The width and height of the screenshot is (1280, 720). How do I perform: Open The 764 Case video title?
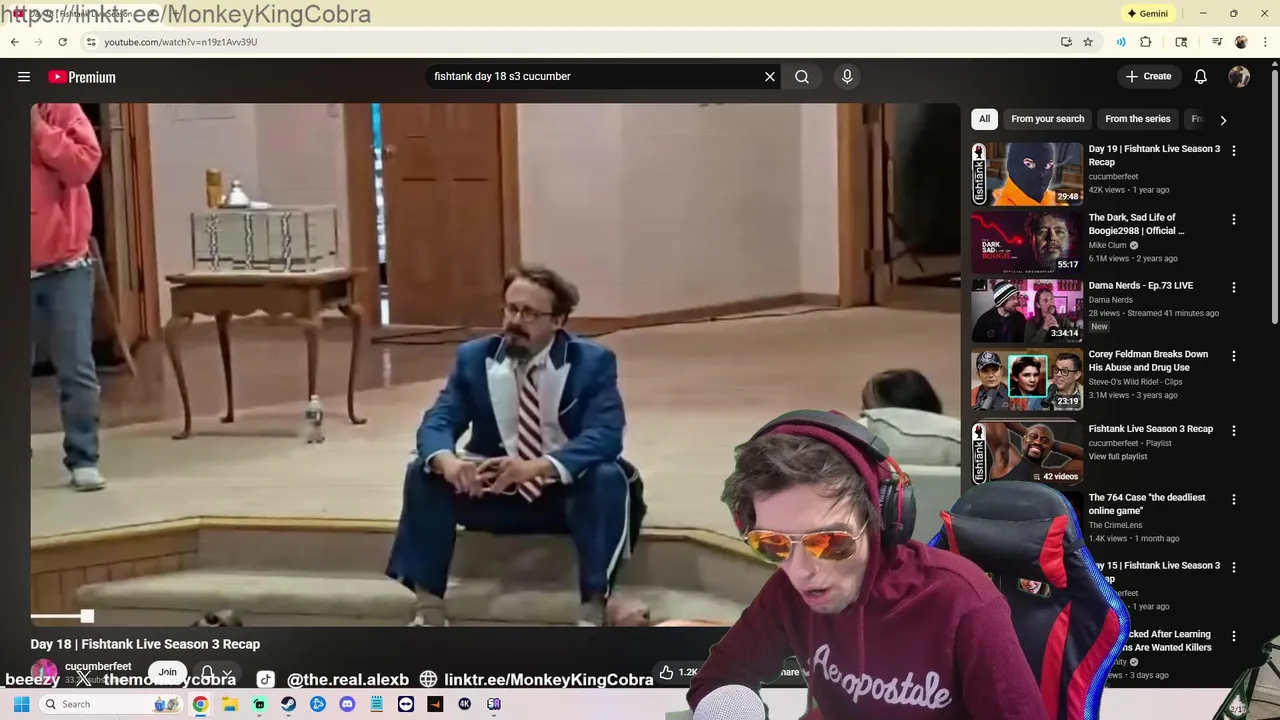point(1147,504)
